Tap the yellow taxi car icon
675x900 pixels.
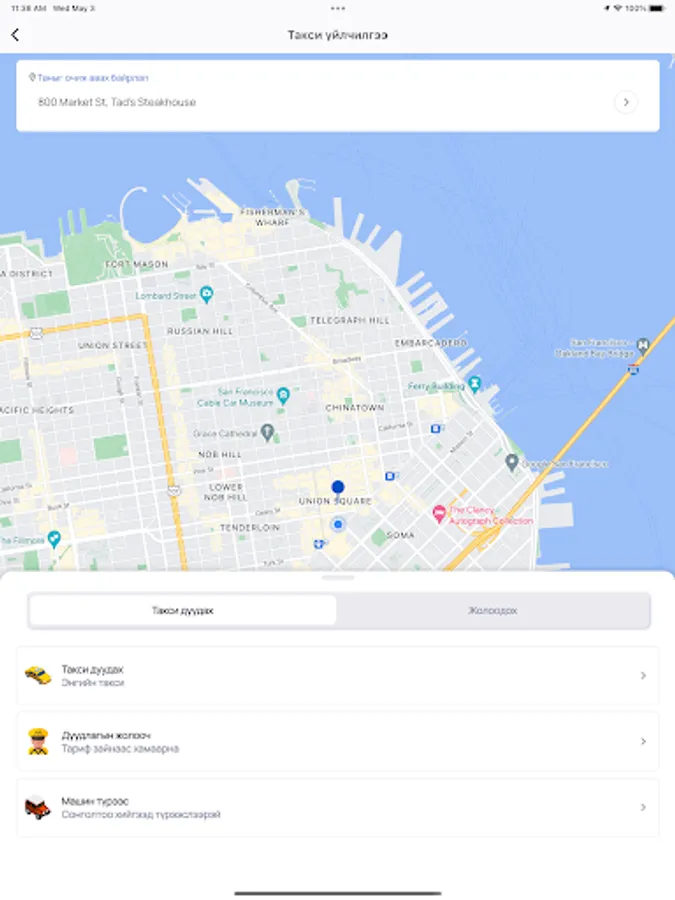point(38,675)
